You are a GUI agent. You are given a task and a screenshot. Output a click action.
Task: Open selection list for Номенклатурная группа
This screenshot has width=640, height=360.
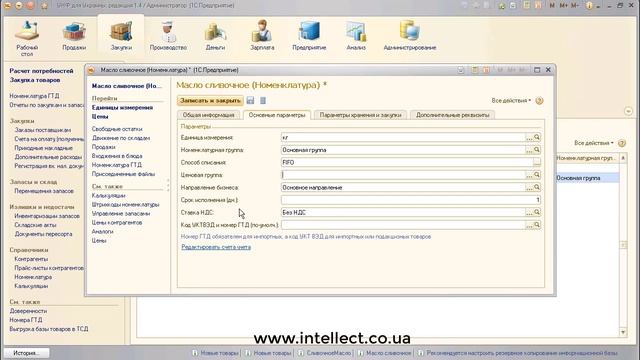click(x=529, y=150)
